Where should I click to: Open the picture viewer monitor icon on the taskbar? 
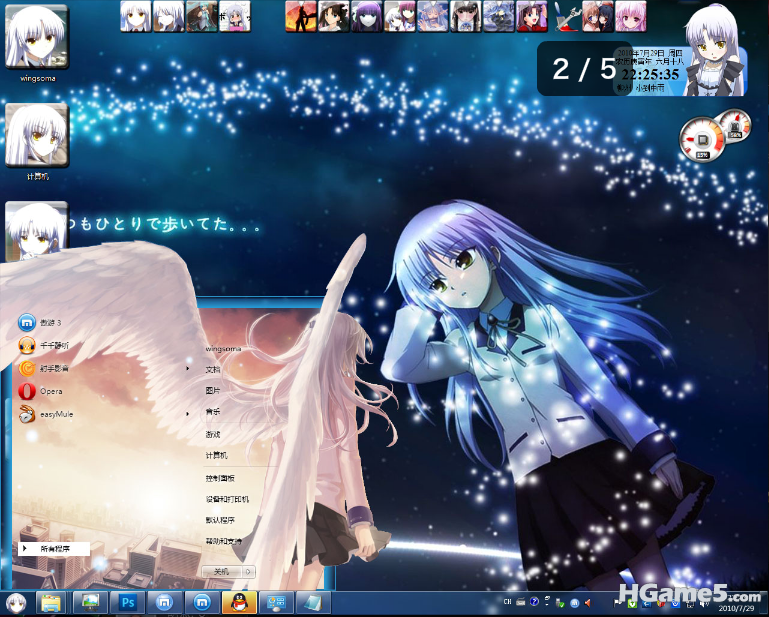(x=90, y=603)
